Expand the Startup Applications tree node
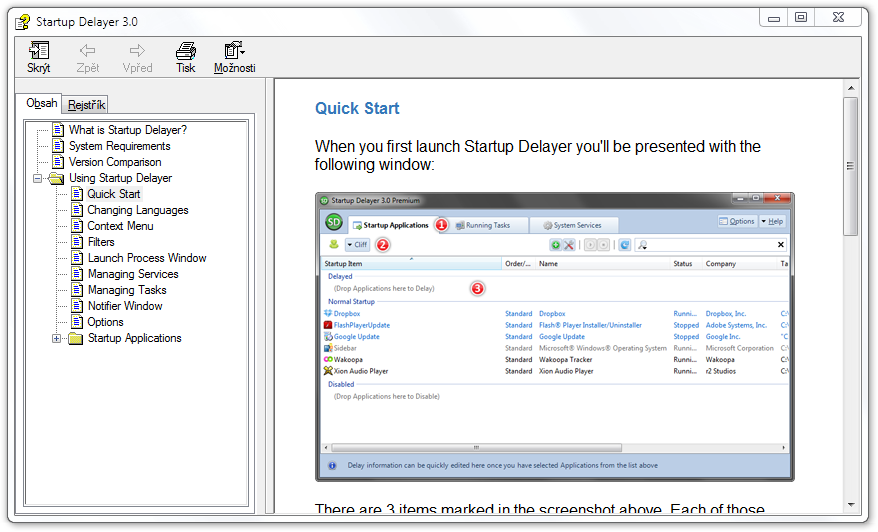Screen dimensions: 878x532 tap(56, 338)
